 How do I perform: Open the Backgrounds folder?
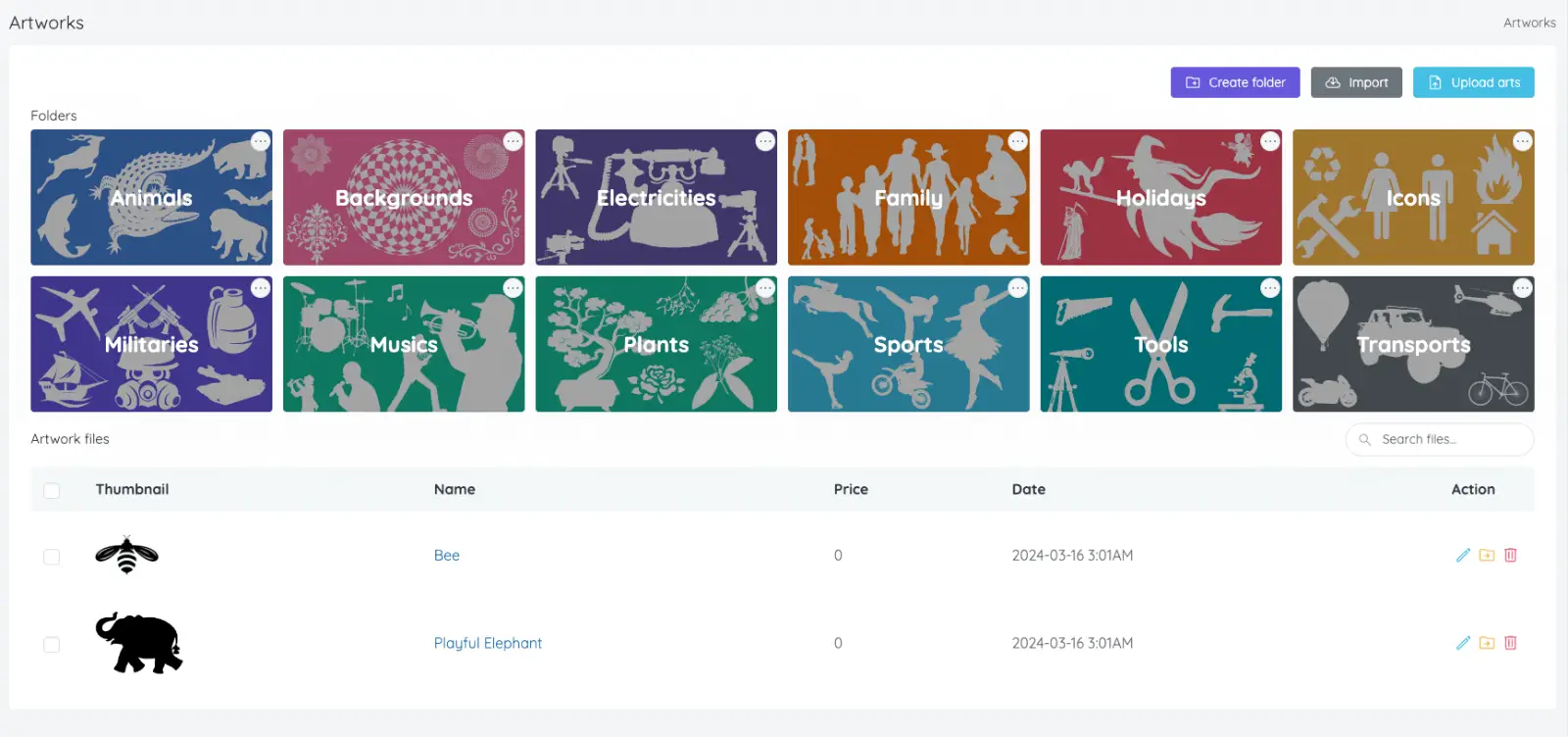tap(404, 197)
